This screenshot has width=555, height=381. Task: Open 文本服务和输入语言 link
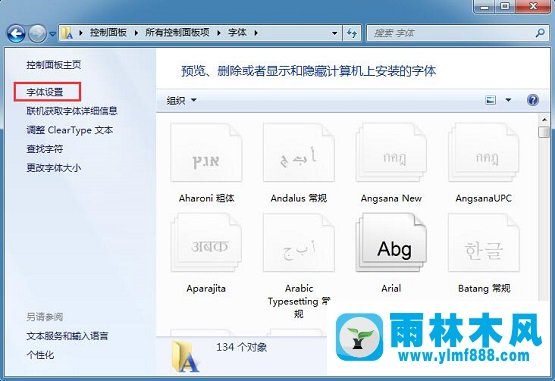[x=67, y=336]
